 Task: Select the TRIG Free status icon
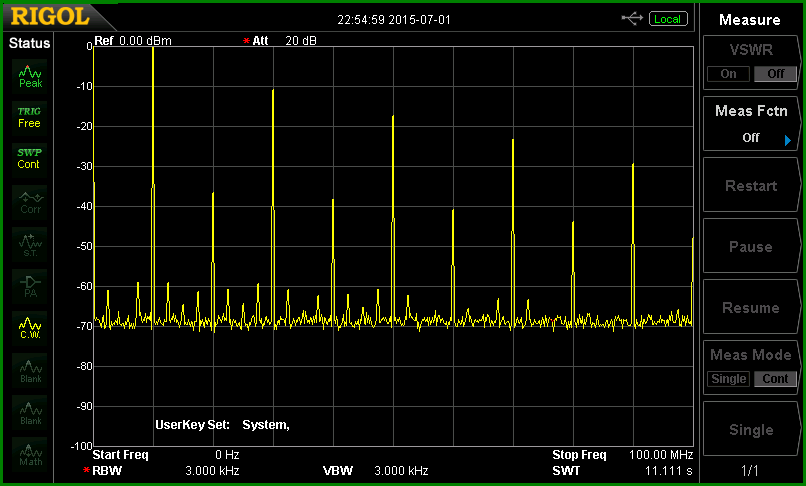click(30, 118)
